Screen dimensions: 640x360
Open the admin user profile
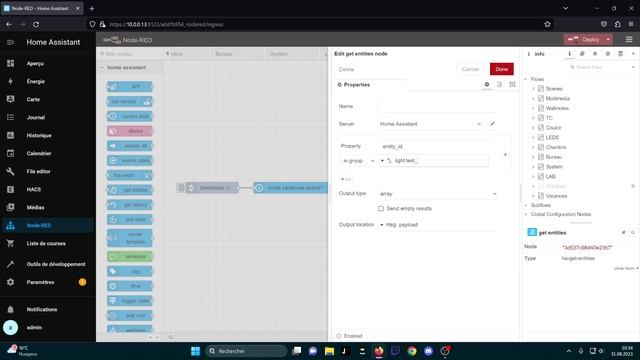pyautogui.click(x=48, y=327)
